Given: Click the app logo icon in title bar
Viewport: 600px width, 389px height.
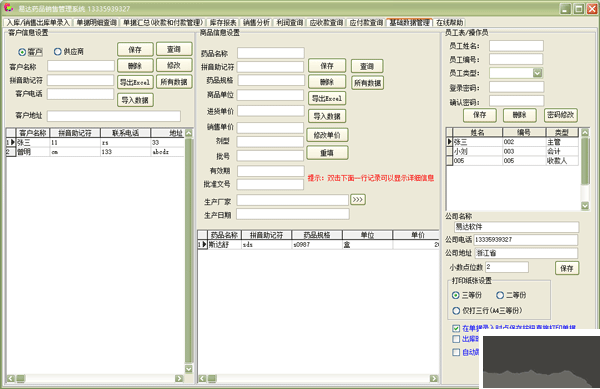Looking at the screenshot, I should (8, 8).
